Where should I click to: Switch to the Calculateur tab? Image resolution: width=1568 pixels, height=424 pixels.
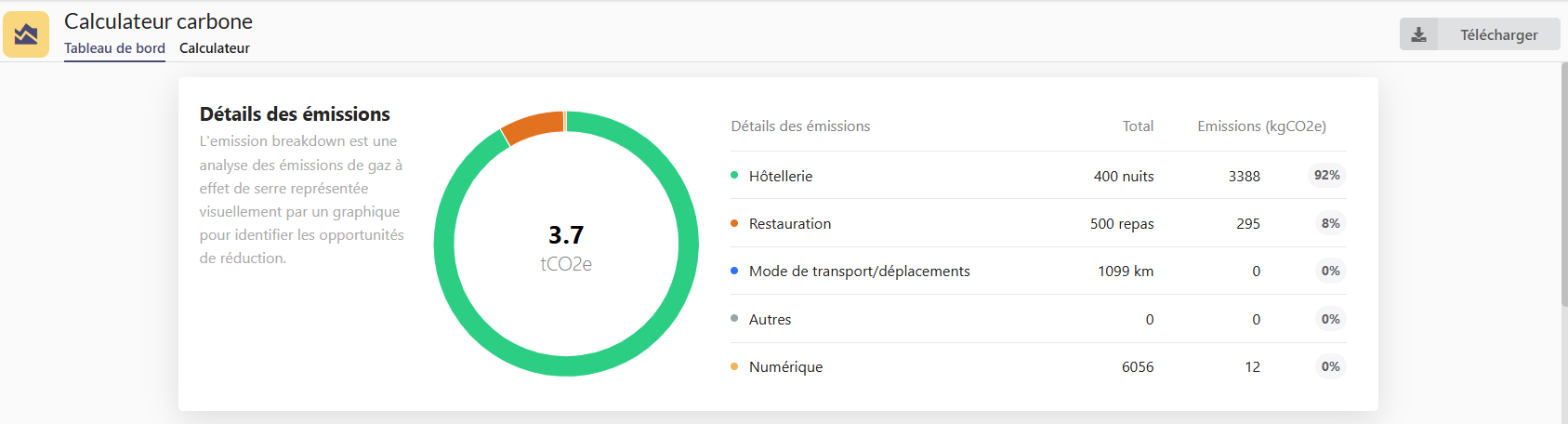coord(214,48)
